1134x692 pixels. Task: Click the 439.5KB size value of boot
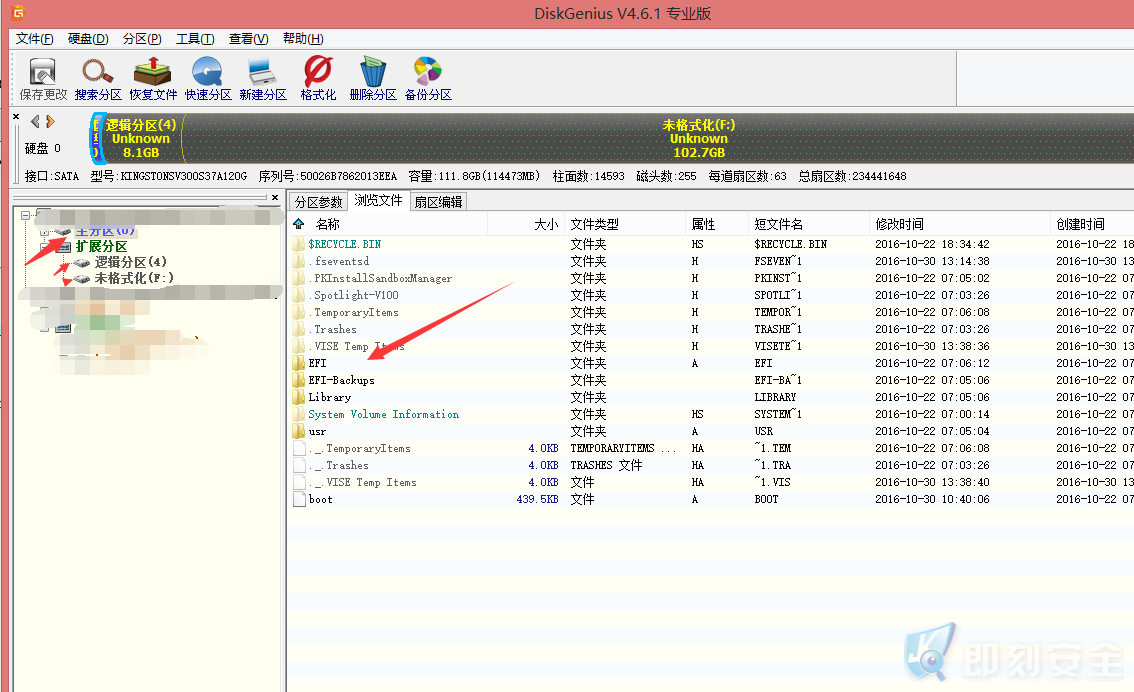tap(537, 499)
